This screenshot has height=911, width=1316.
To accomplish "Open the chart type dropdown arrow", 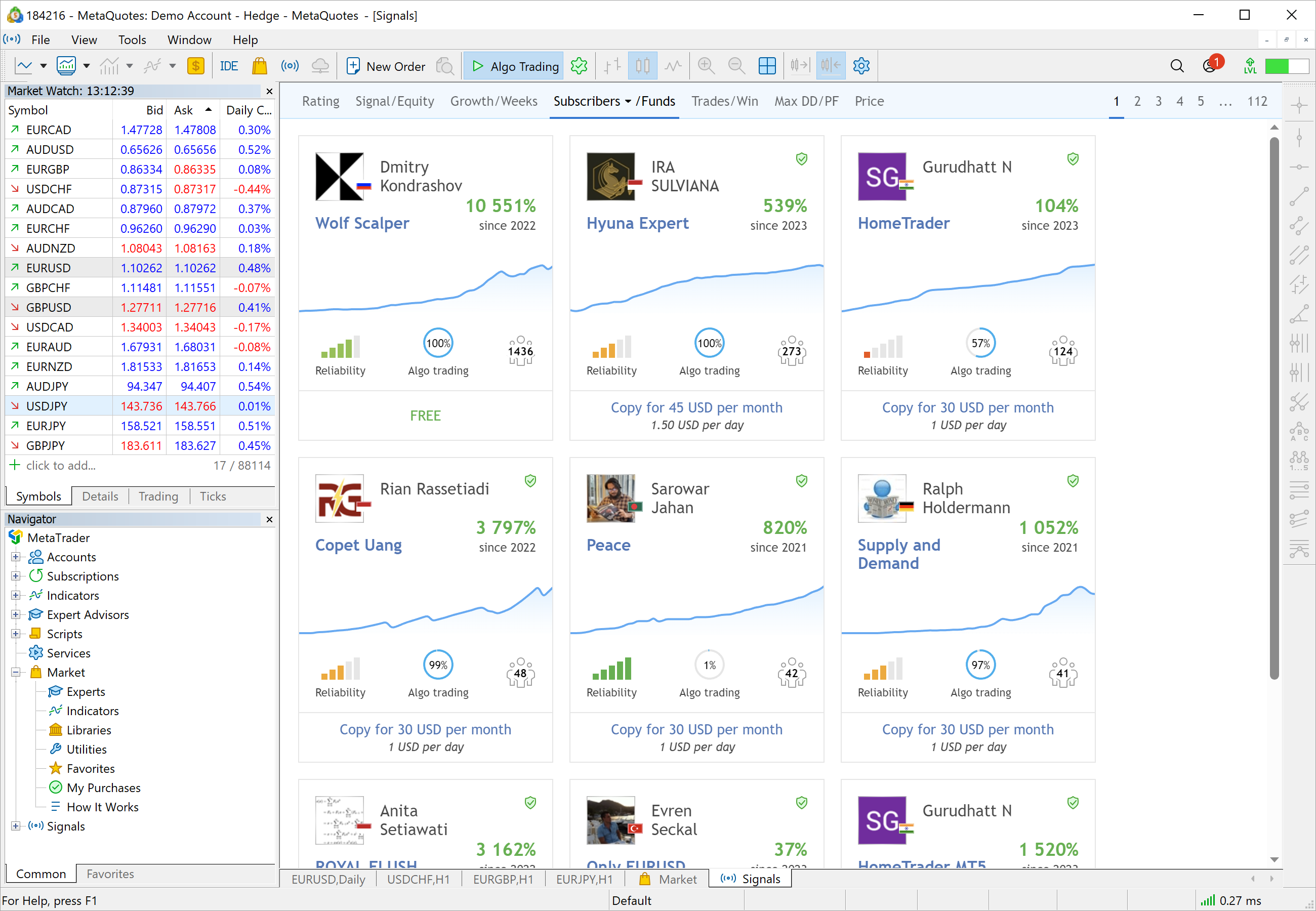I will click(x=44, y=66).
